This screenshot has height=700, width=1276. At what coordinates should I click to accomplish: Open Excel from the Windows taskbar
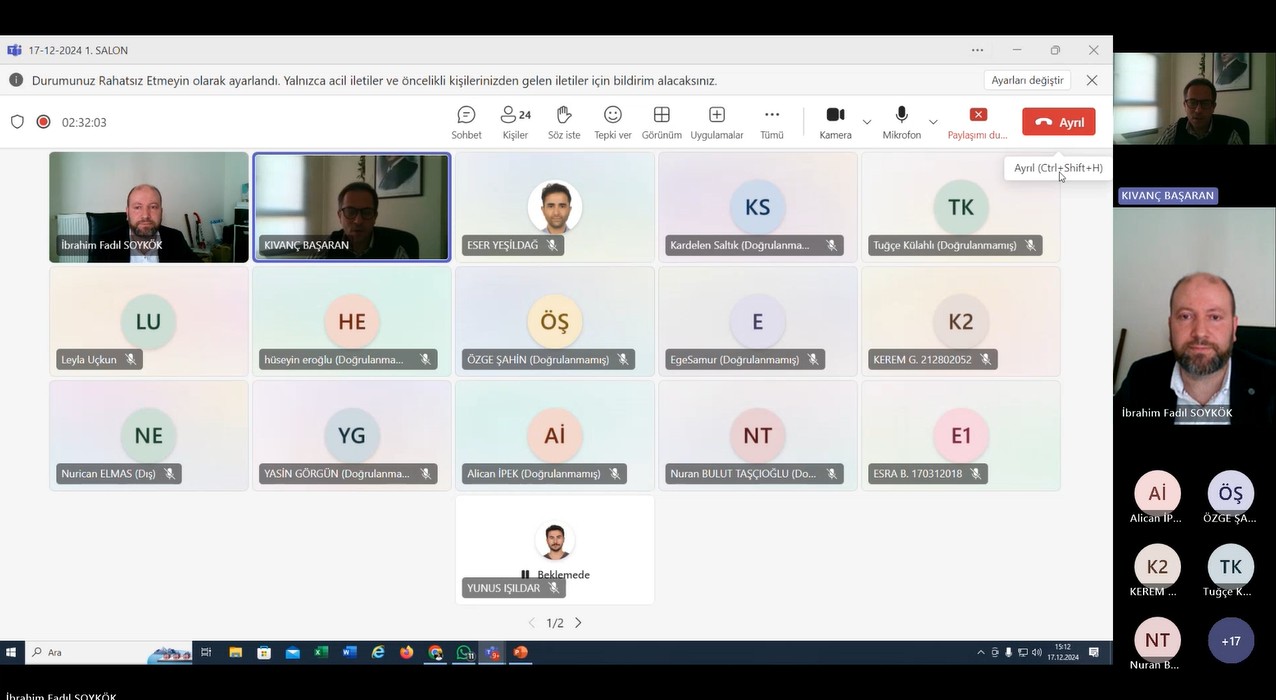coord(321,652)
